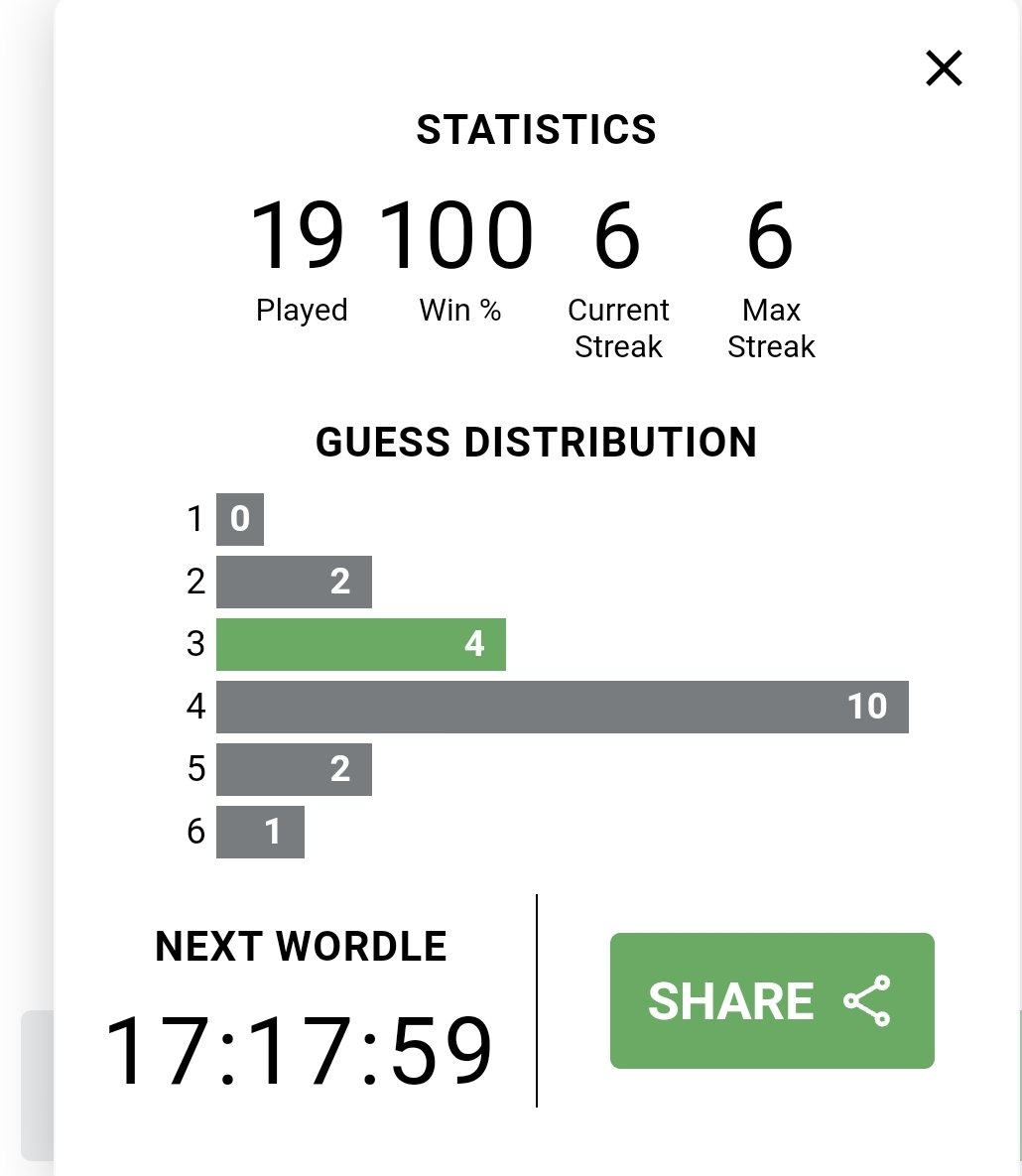Click the Current Streak number

[617, 235]
